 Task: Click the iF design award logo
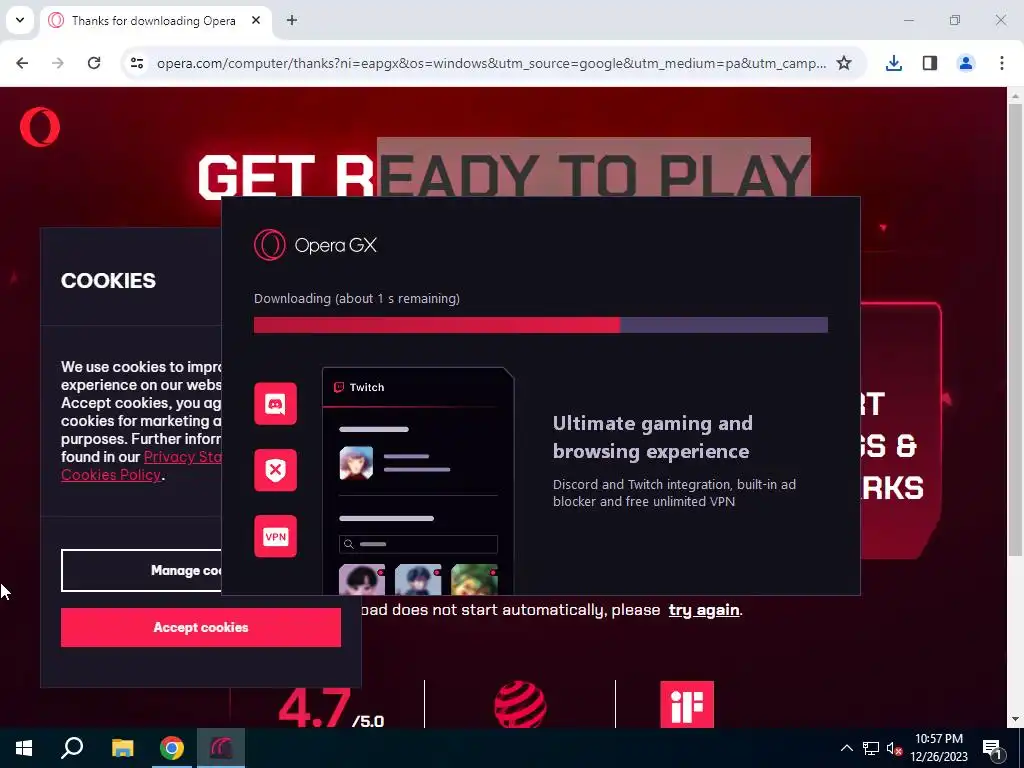click(x=687, y=704)
